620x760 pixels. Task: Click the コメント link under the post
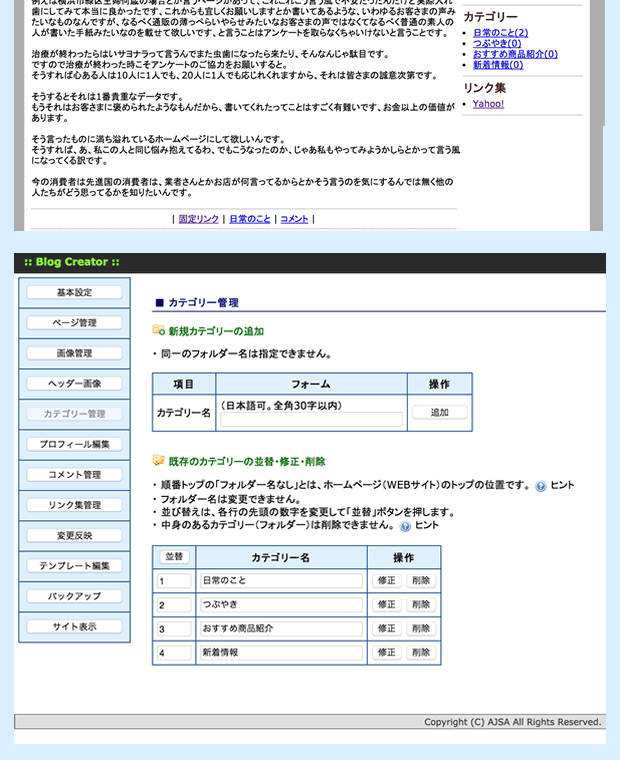294,219
